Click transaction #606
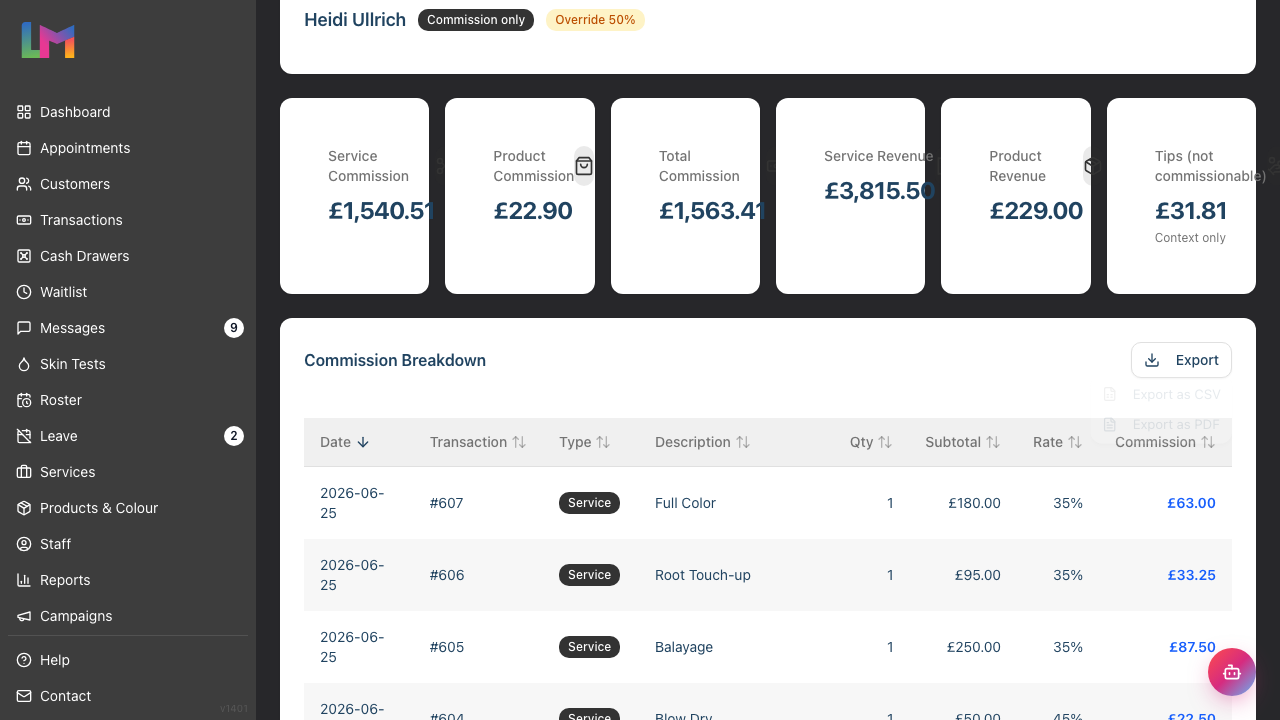 click(446, 575)
